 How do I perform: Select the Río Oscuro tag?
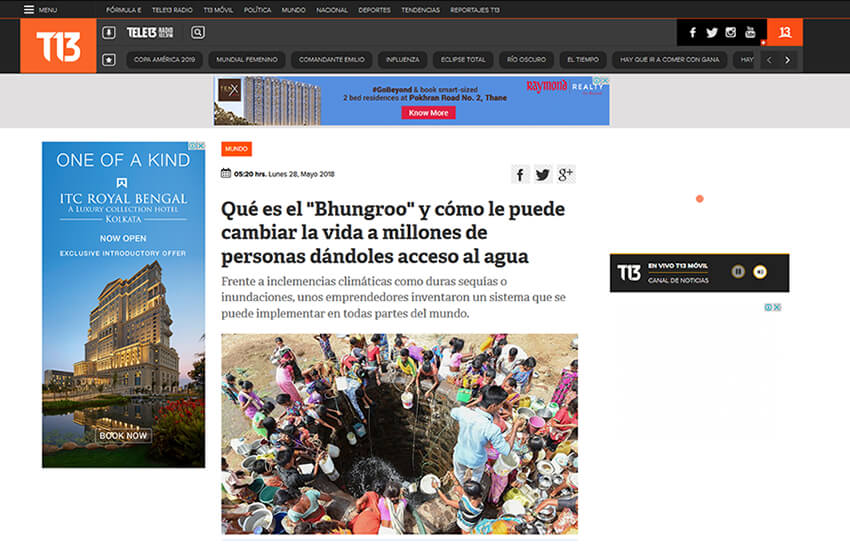click(x=526, y=60)
